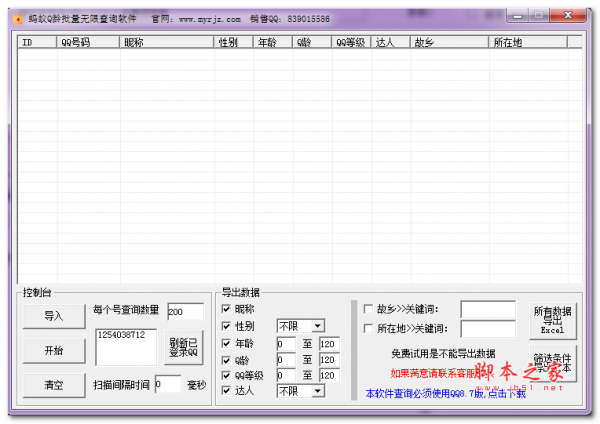Click the 扫描间隔时间 milliseconds input box
Image resolution: width=600 pixels, height=424 pixels.
click(x=167, y=384)
